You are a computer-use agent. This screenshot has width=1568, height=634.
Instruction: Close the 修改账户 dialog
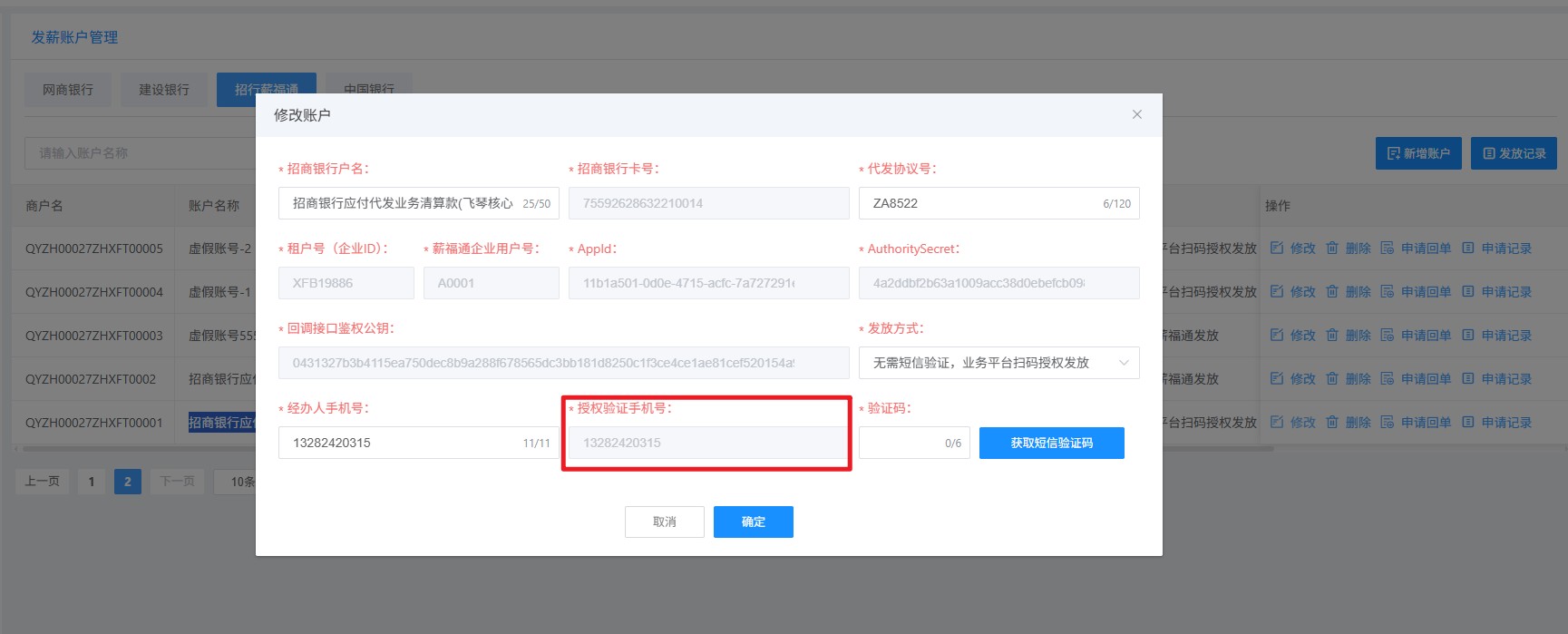(1136, 114)
